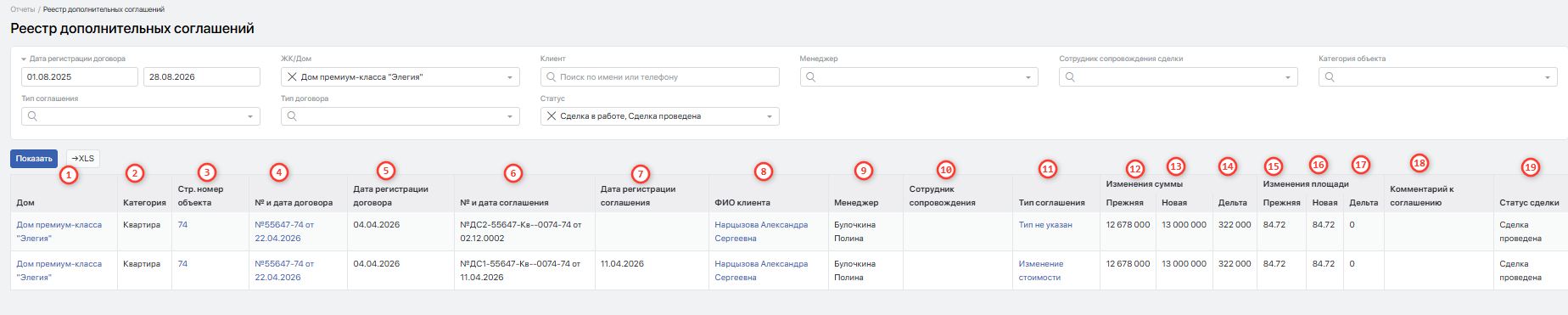Viewport: 1568px width, 315px height.
Task: Click the magnifier icon in the Категория объекта filter
Action: [1330, 77]
